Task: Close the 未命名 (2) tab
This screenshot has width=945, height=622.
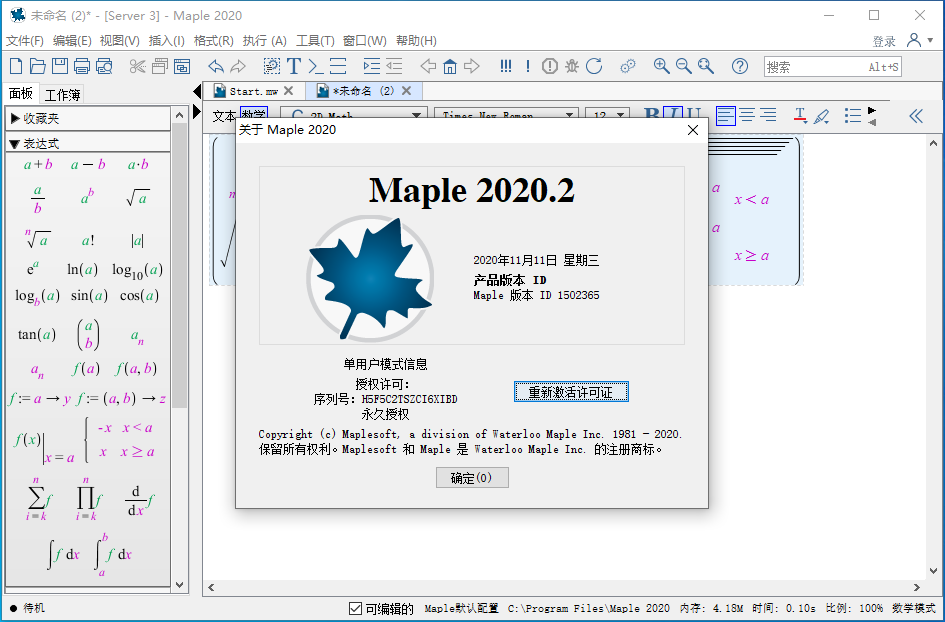Action: tap(406, 90)
